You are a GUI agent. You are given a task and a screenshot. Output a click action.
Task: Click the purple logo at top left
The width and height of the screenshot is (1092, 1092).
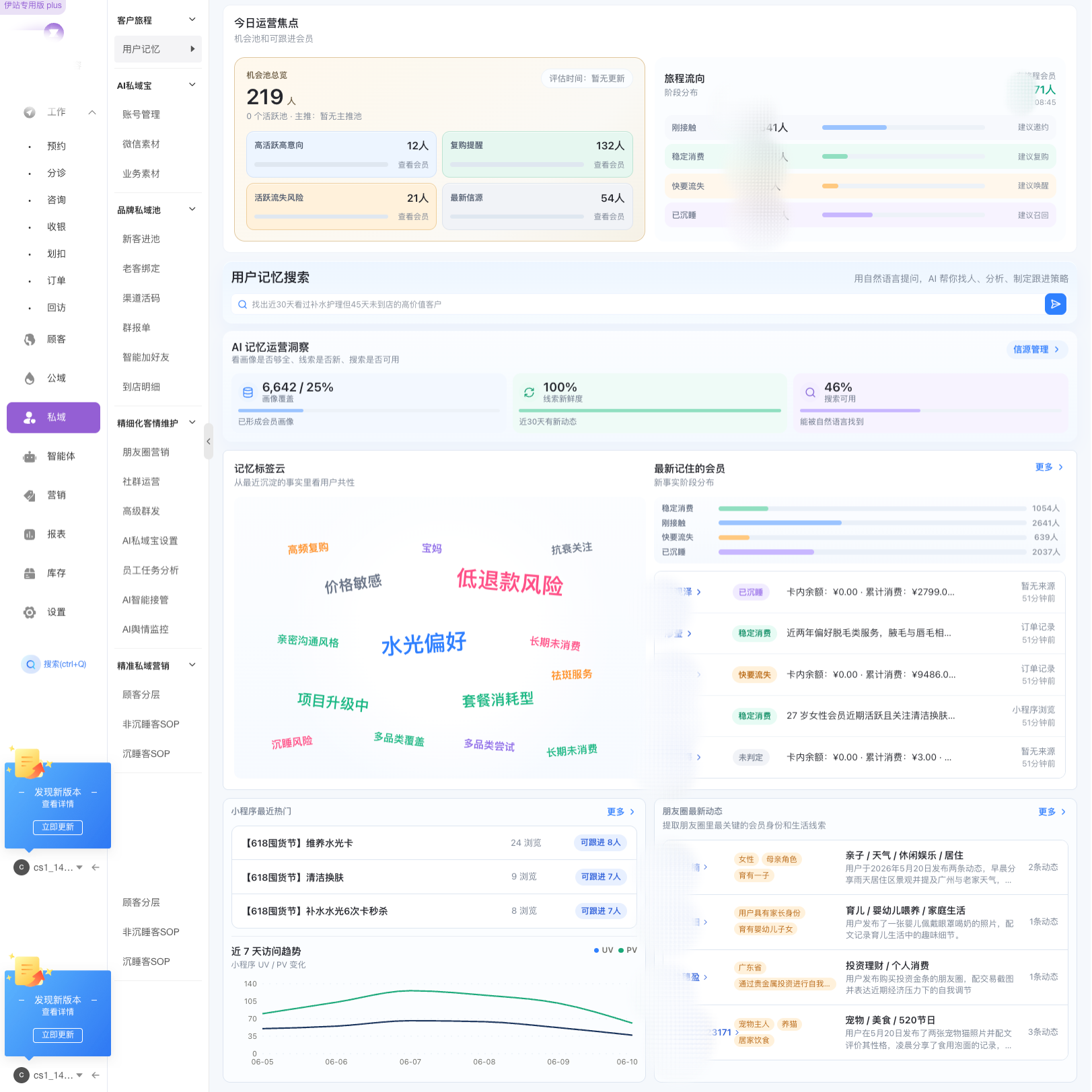(x=54, y=31)
